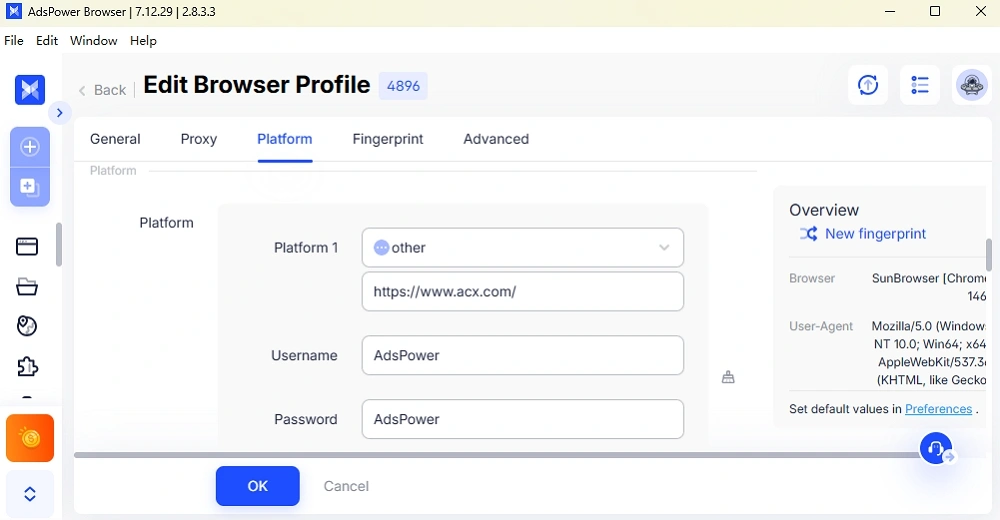Open the browser profiles window icon
The width and height of the screenshot is (1000, 520).
[27, 246]
